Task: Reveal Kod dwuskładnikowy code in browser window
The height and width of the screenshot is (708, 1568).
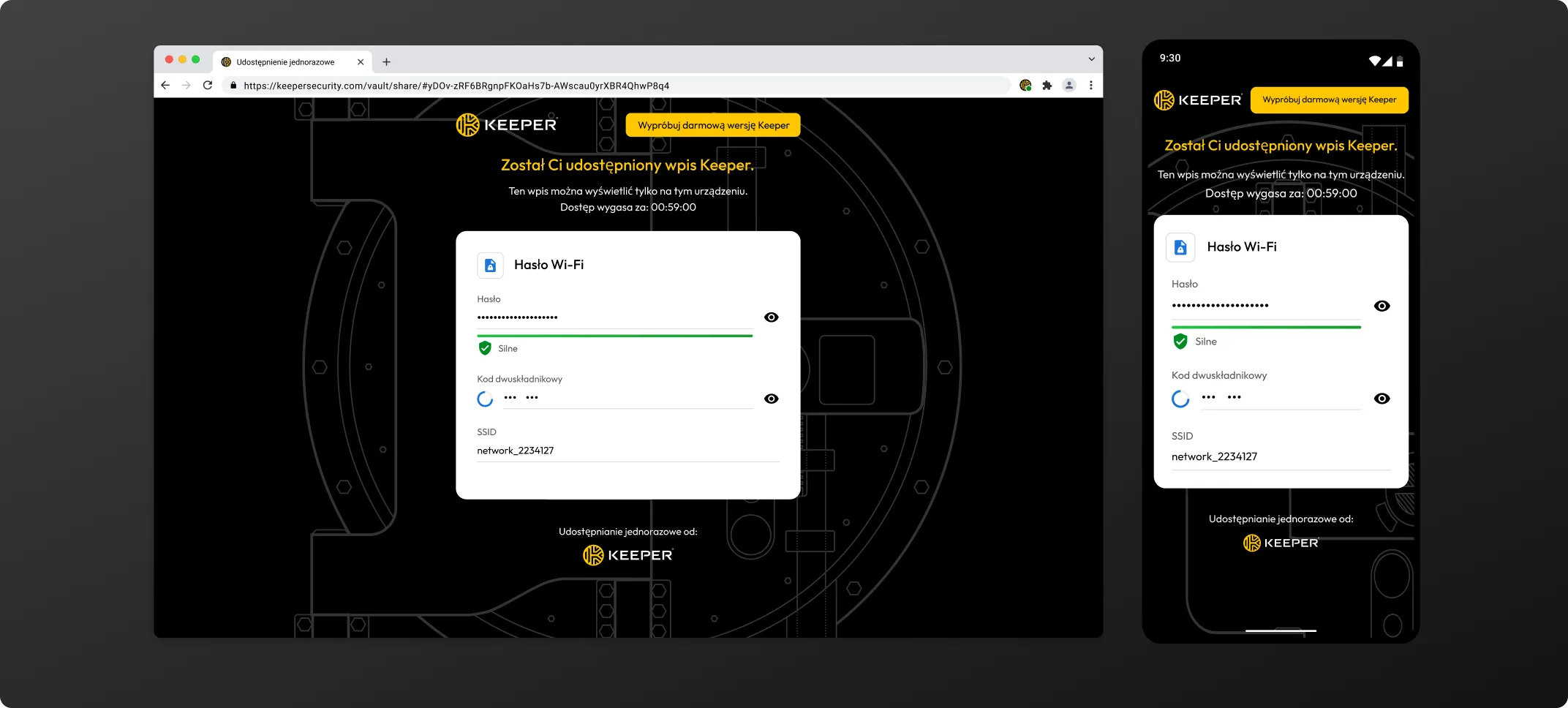Action: [x=771, y=399]
